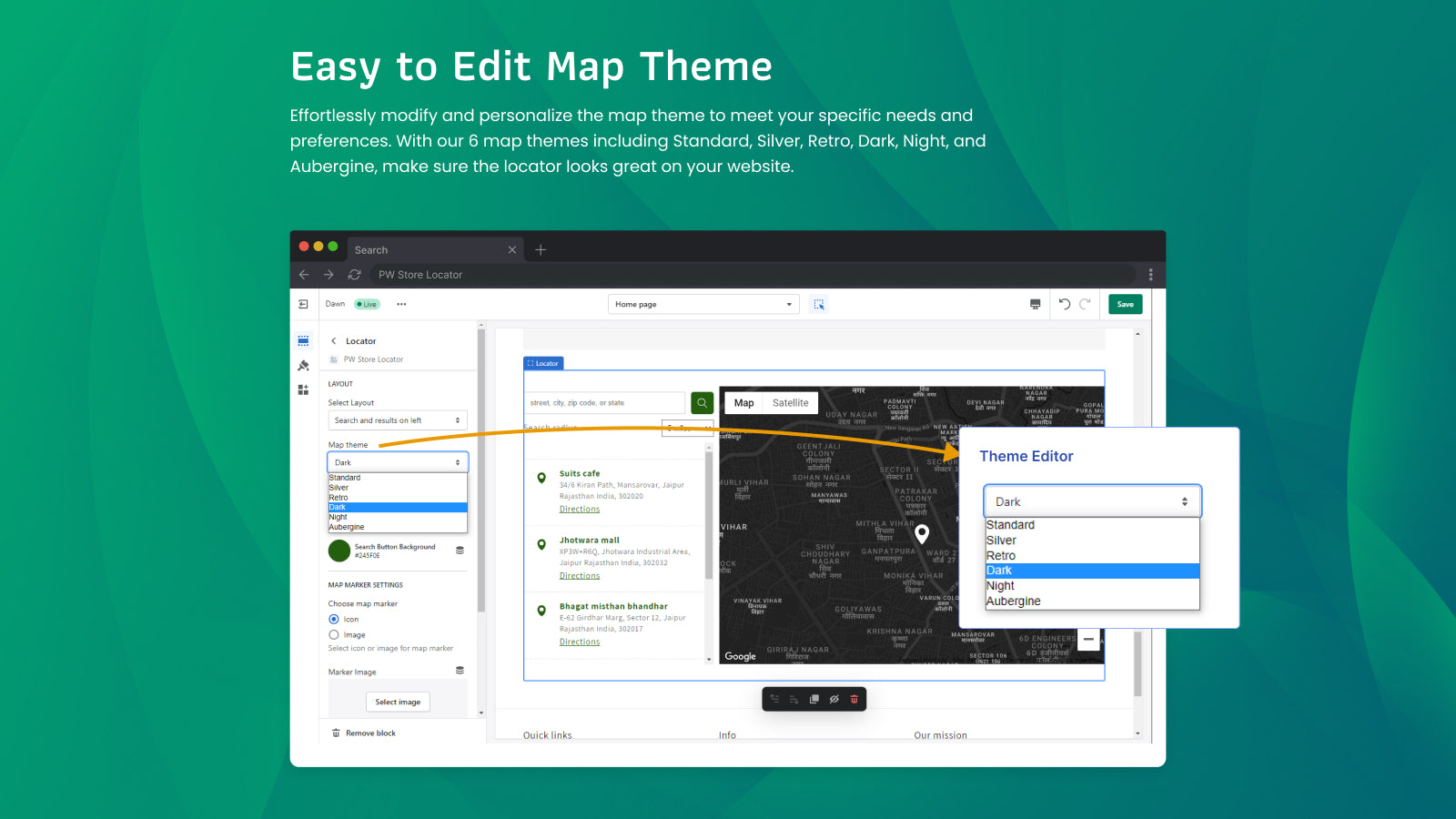Click the exit editor icon
1456x819 pixels.
(x=303, y=304)
